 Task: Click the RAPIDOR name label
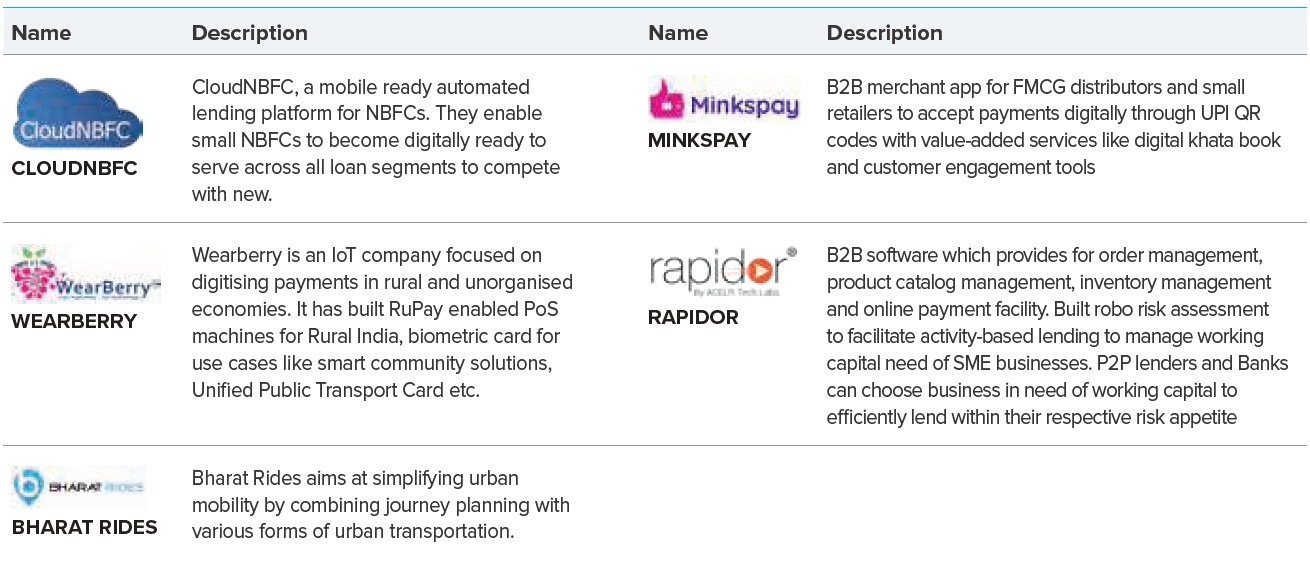pyautogui.click(x=693, y=317)
